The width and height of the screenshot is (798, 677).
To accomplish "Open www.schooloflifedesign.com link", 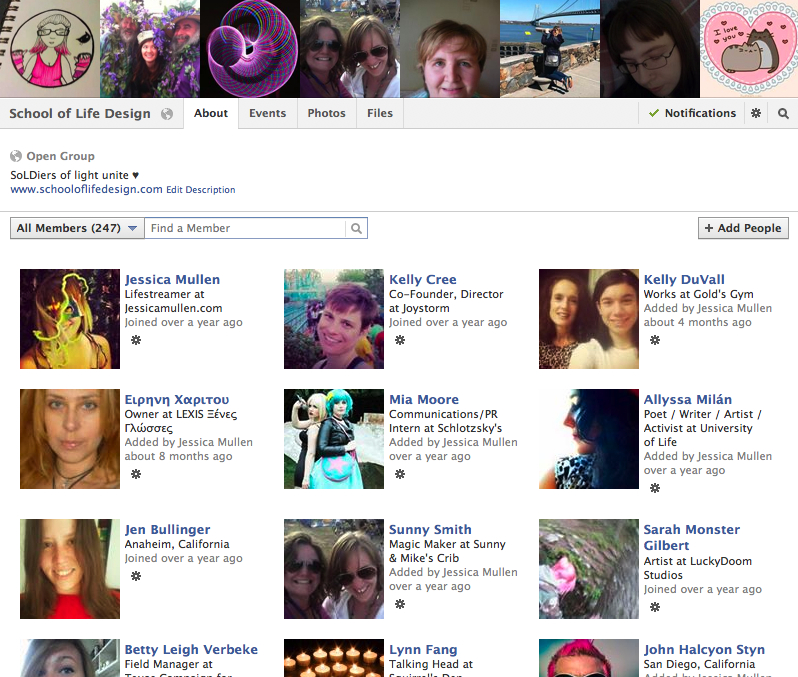I will 87,189.
